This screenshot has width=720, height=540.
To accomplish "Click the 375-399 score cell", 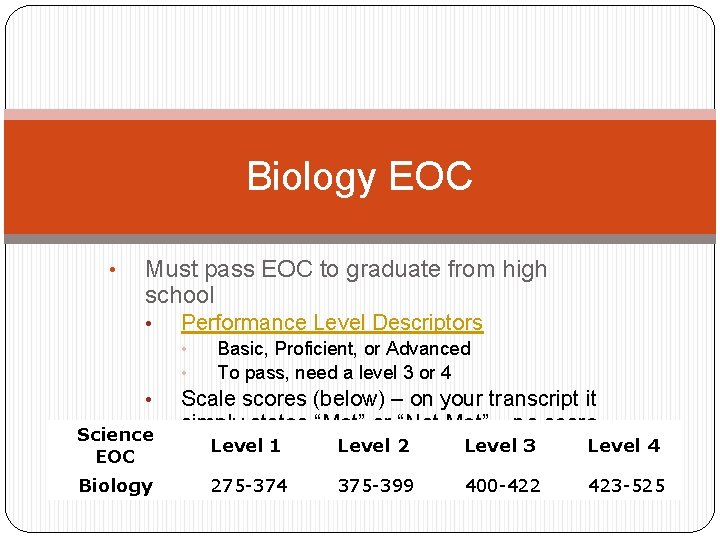I will click(x=376, y=485).
